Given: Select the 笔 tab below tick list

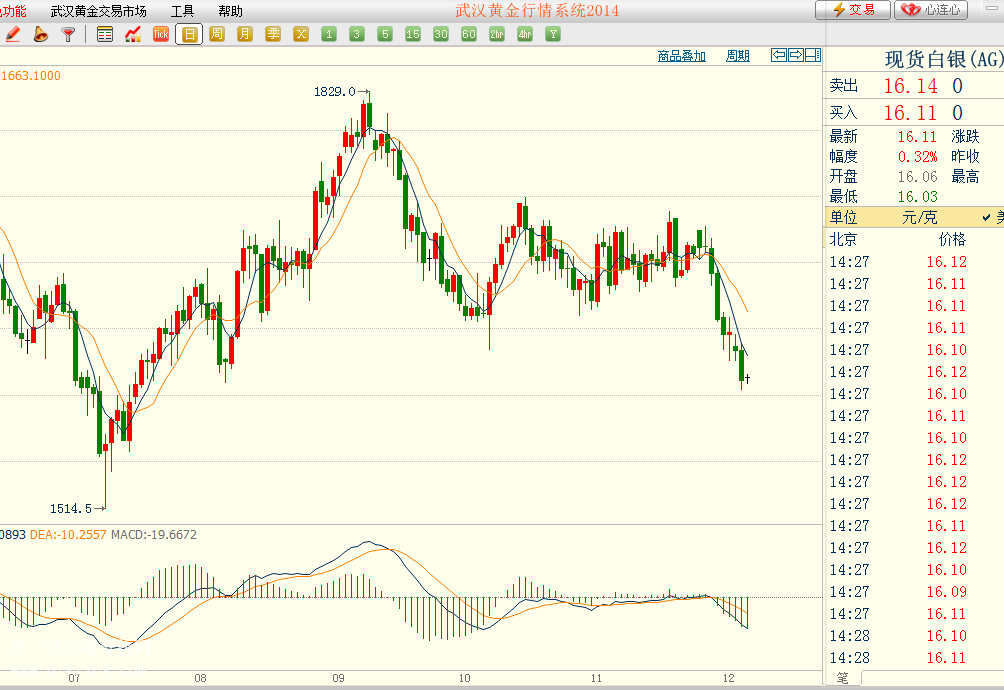Looking at the screenshot, I should (x=842, y=678).
